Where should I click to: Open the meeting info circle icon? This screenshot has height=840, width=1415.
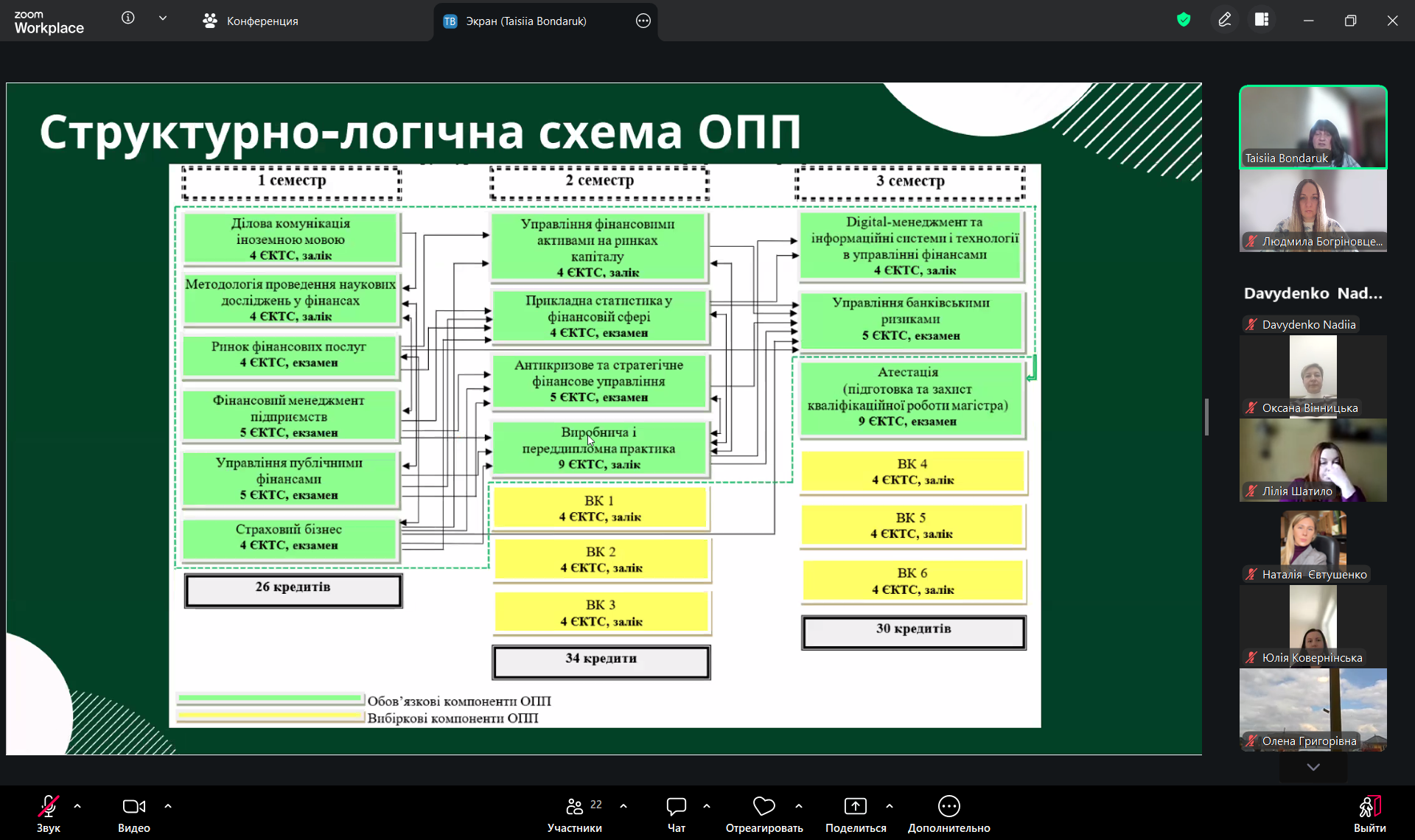point(128,18)
